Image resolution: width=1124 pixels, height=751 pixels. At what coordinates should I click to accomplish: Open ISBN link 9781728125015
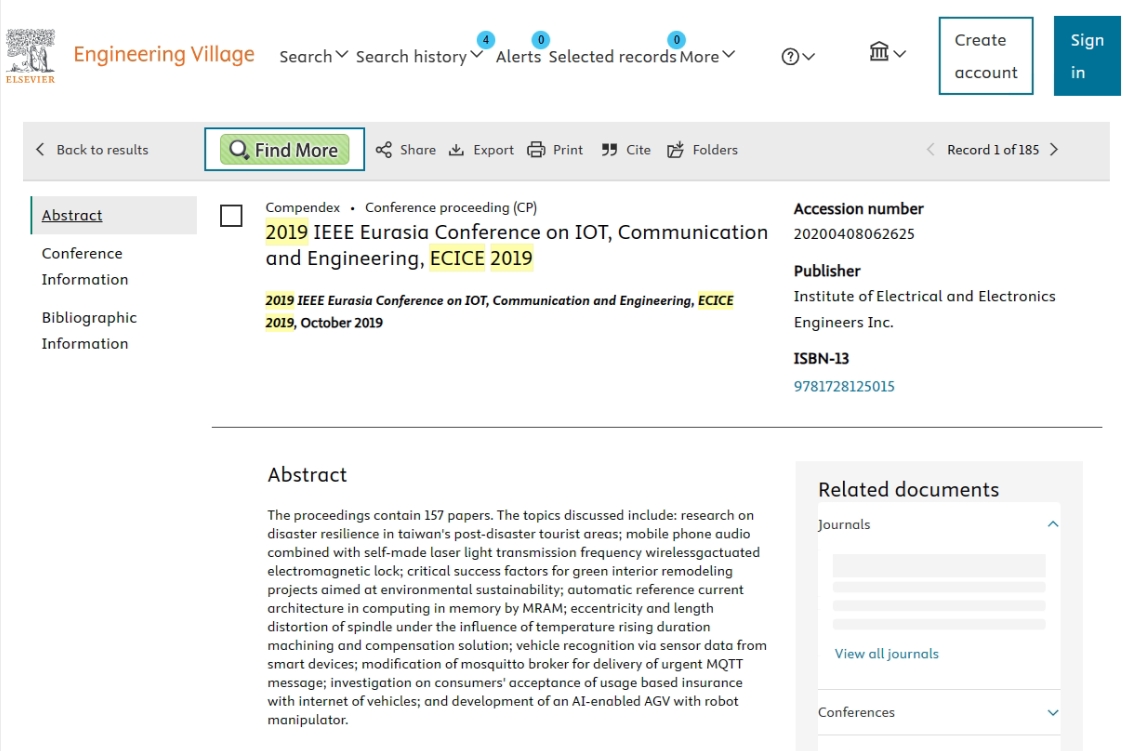click(844, 386)
